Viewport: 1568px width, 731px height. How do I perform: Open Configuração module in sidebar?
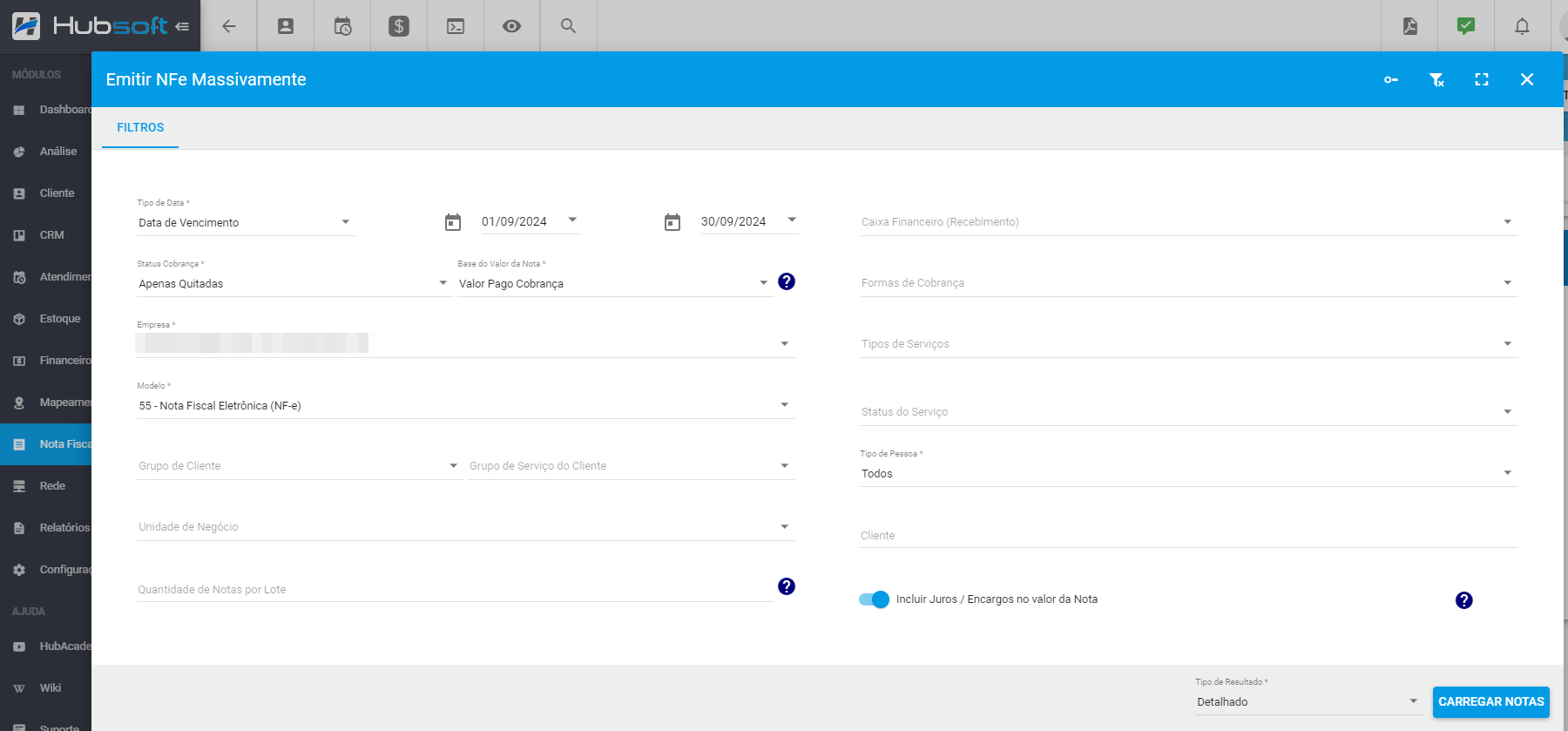[45, 570]
